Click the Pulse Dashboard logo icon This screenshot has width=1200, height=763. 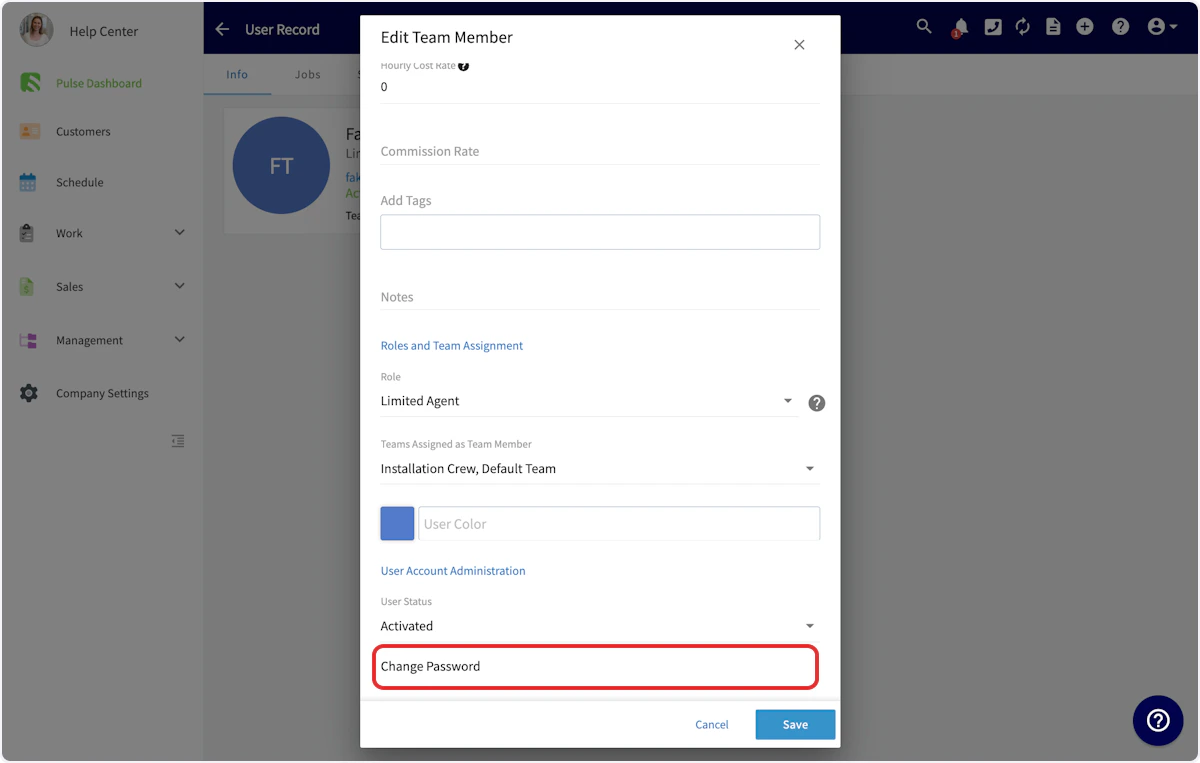(x=30, y=83)
